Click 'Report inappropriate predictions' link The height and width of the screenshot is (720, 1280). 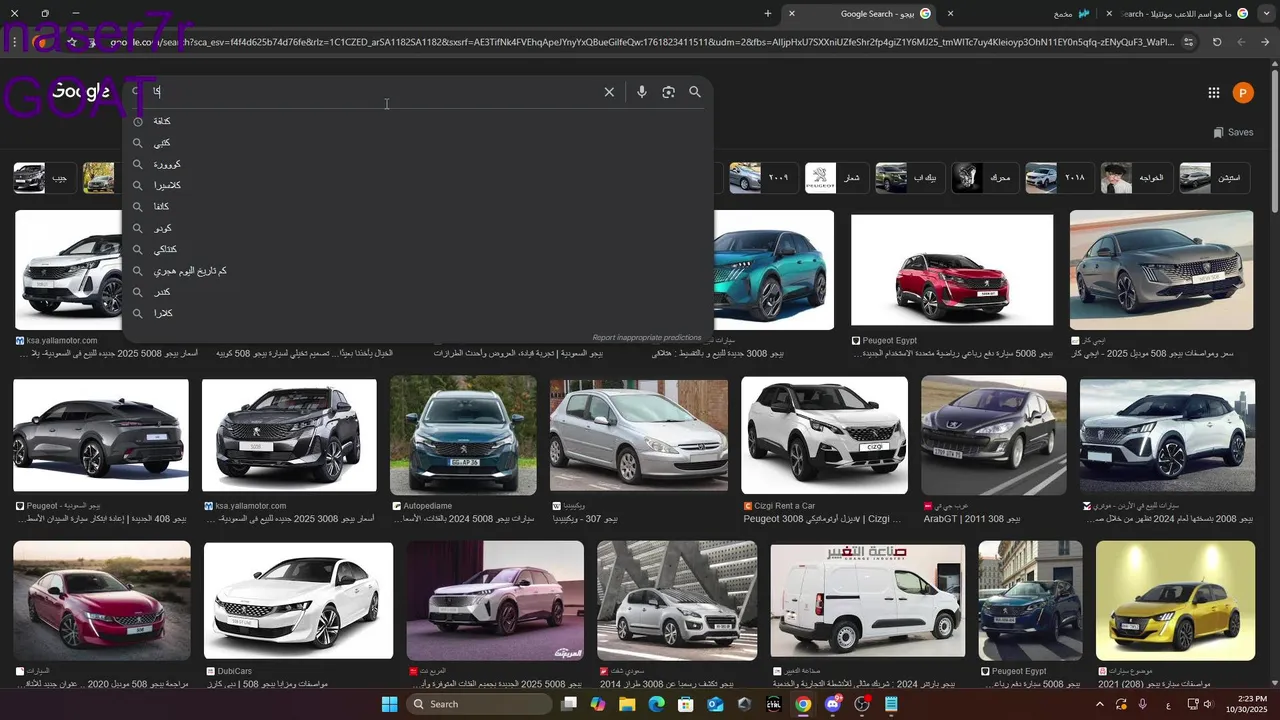(646, 338)
